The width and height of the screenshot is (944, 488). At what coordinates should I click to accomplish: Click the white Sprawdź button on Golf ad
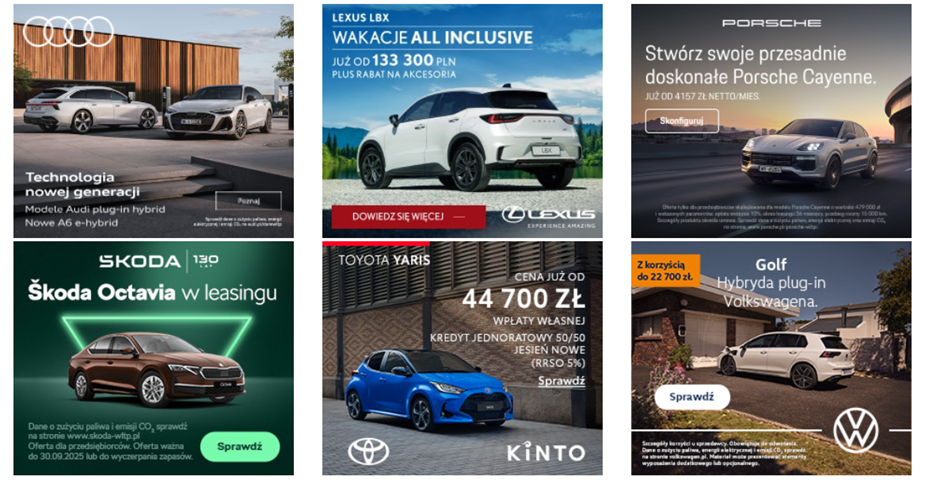coord(692,397)
